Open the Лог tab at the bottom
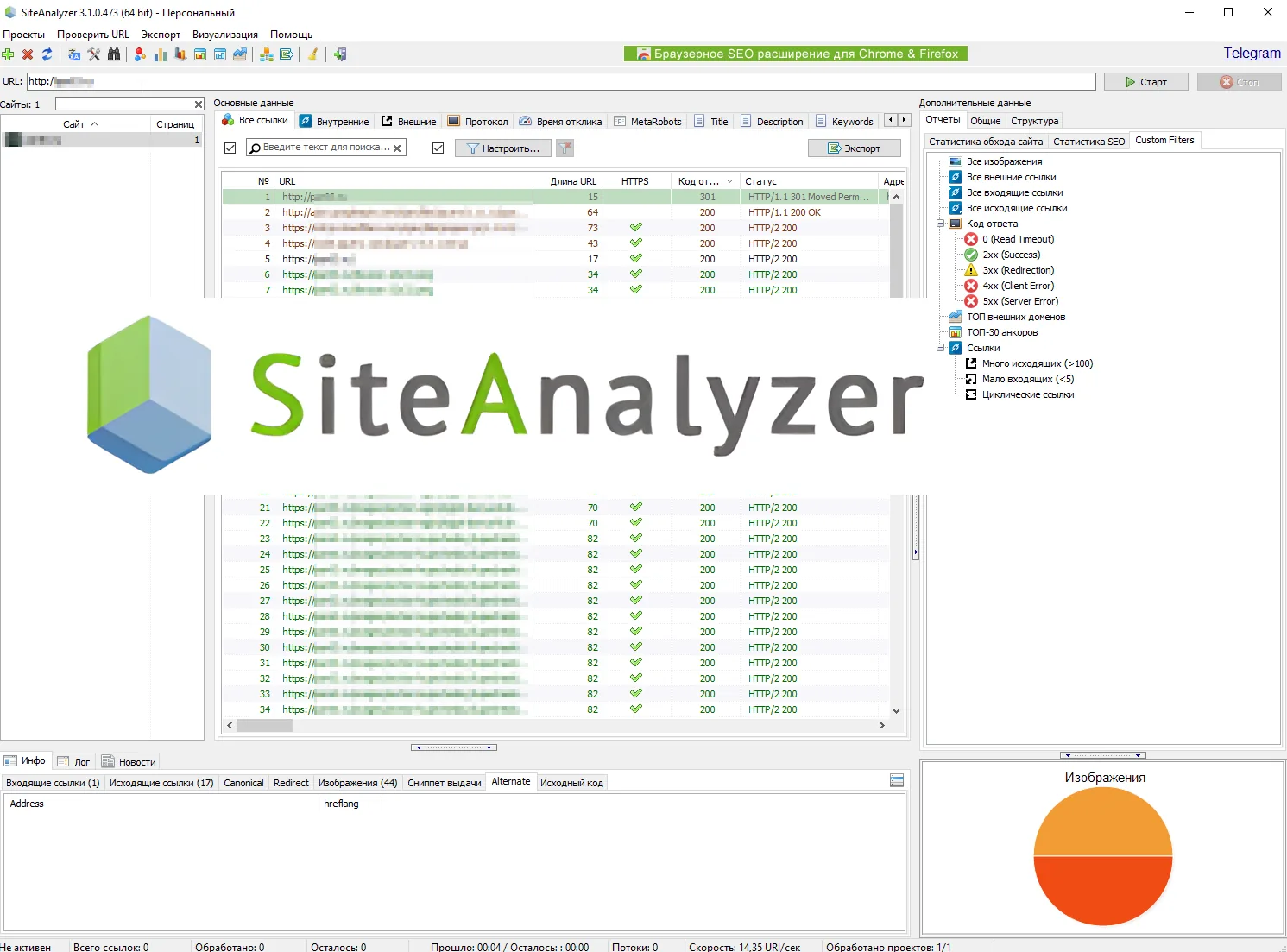 [x=73, y=762]
